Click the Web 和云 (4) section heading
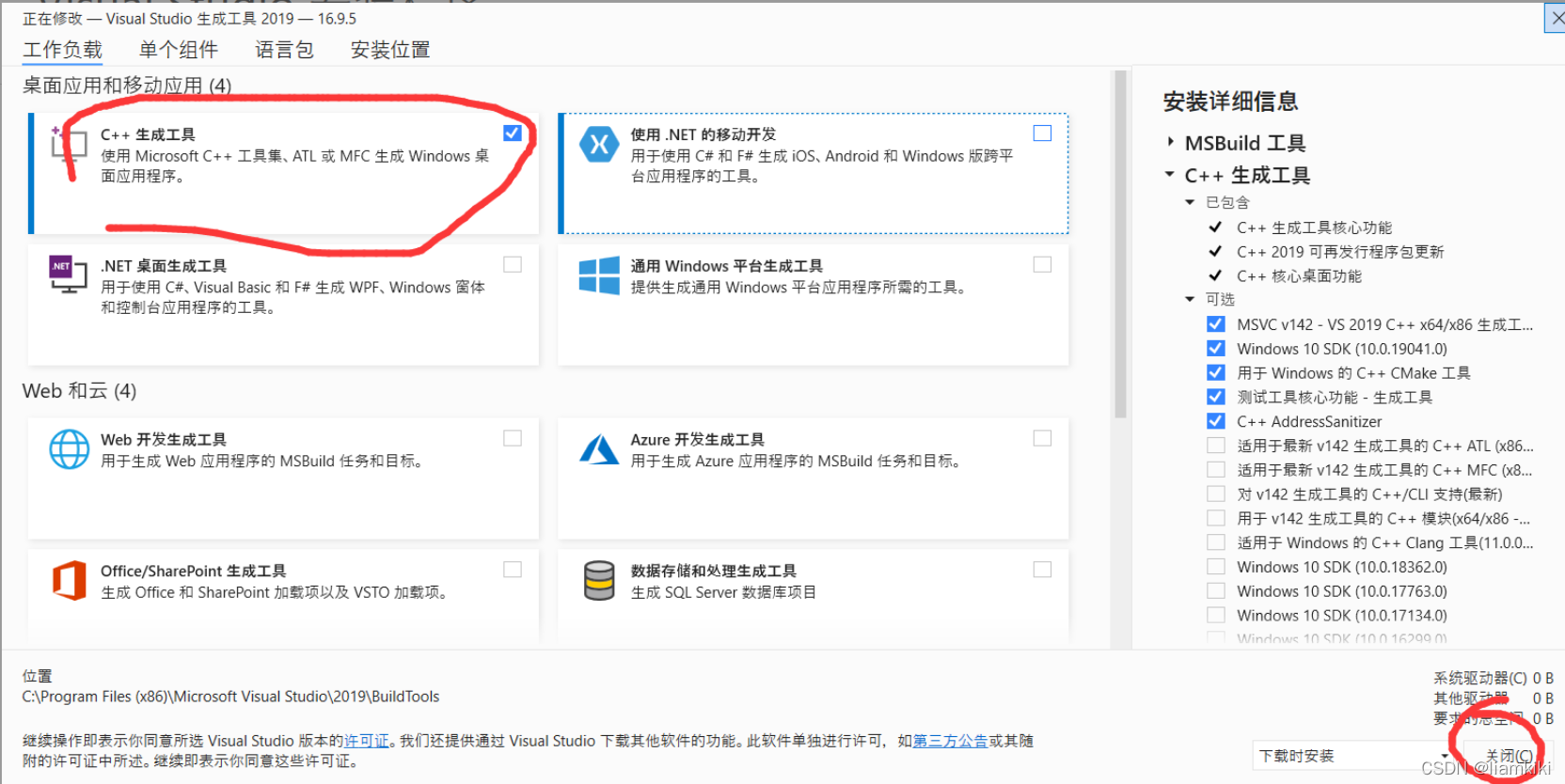This screenshot has height=784, width=1565. pyautogui.click(x=79, y=391)
